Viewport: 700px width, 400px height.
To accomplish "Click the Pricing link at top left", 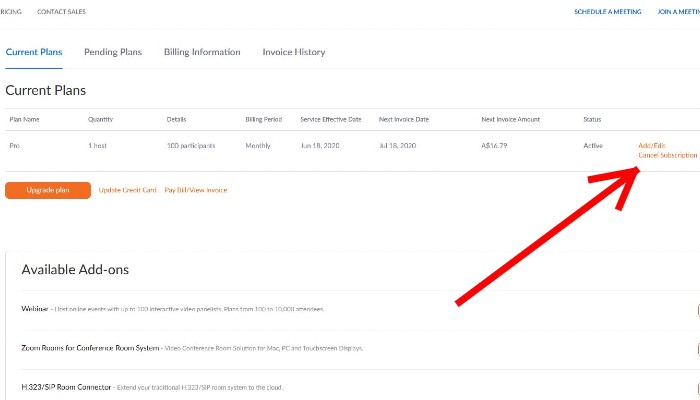I will pos(11,12).
